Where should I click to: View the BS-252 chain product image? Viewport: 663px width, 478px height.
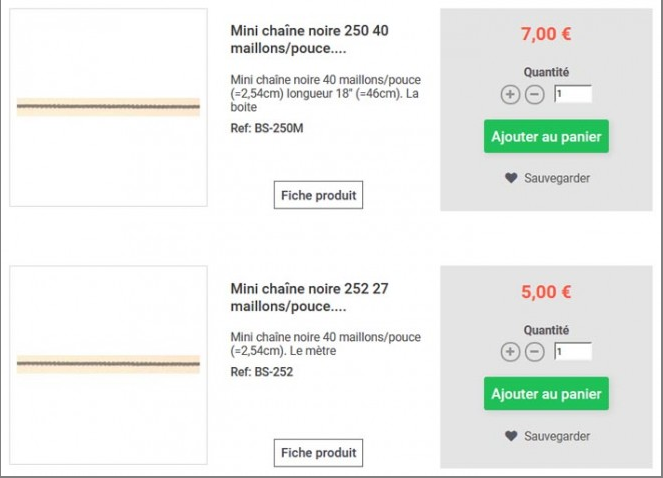click(109, 365)
